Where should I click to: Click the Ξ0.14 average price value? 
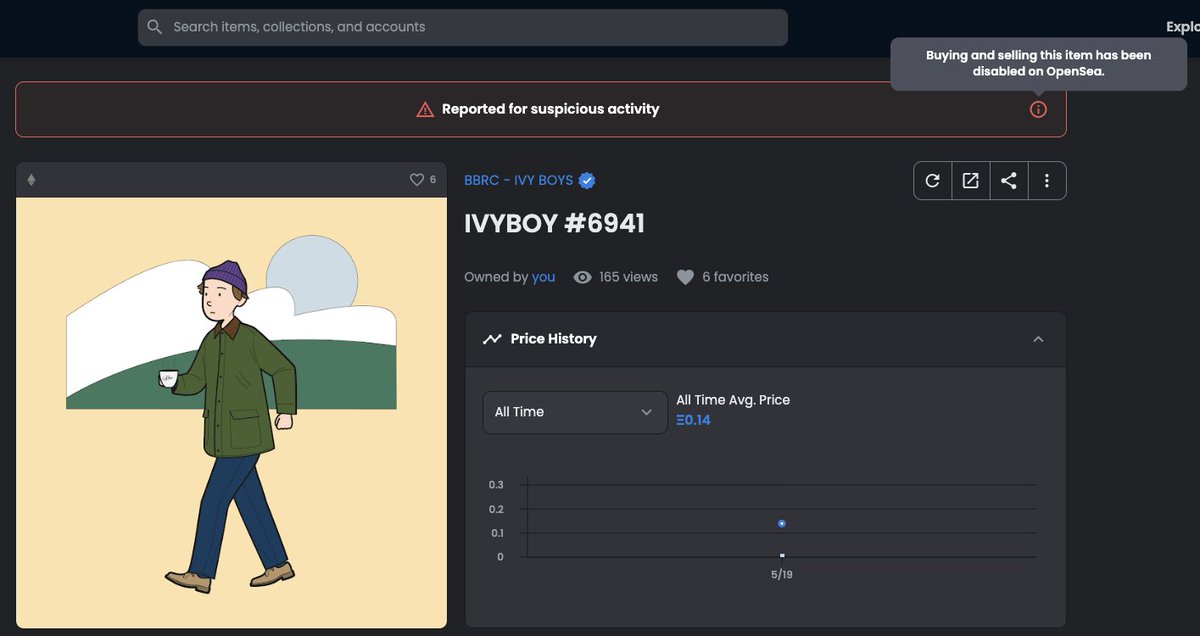click(693, 420)
